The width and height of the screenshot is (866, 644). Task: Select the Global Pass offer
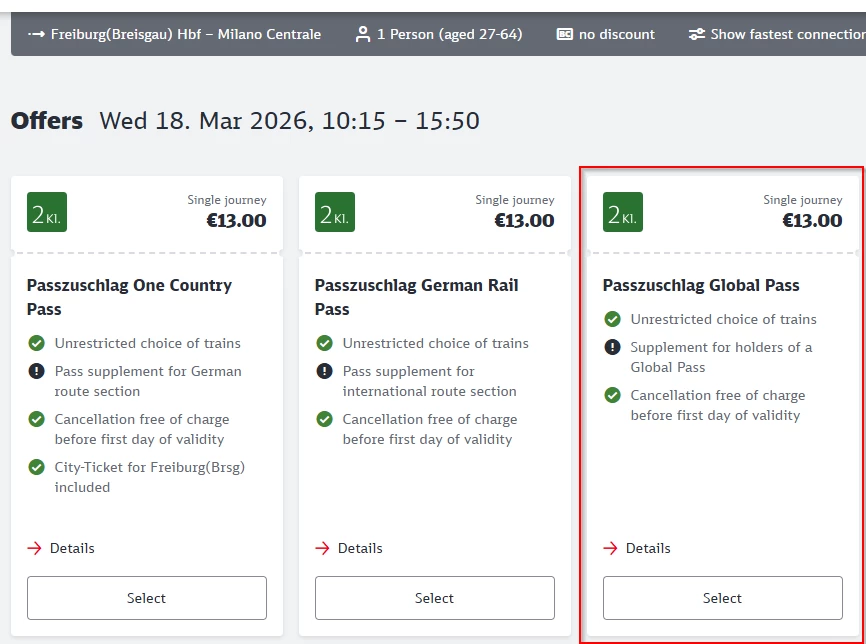(723, 598)
